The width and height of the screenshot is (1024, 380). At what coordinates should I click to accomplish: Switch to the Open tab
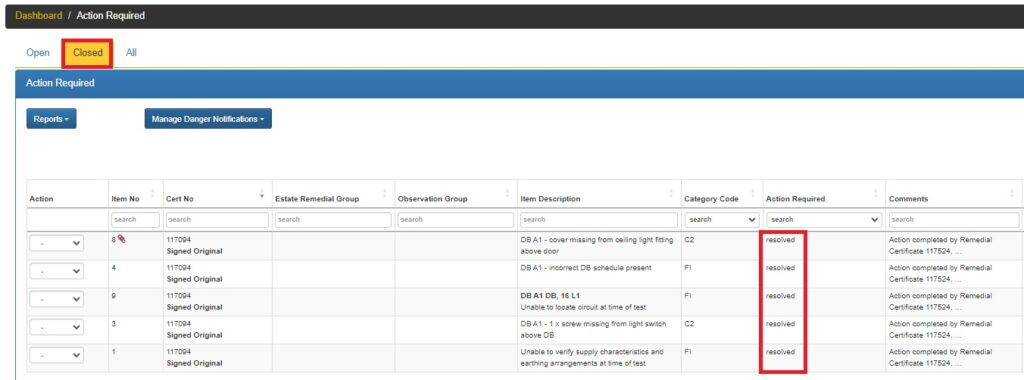[38, 53]
